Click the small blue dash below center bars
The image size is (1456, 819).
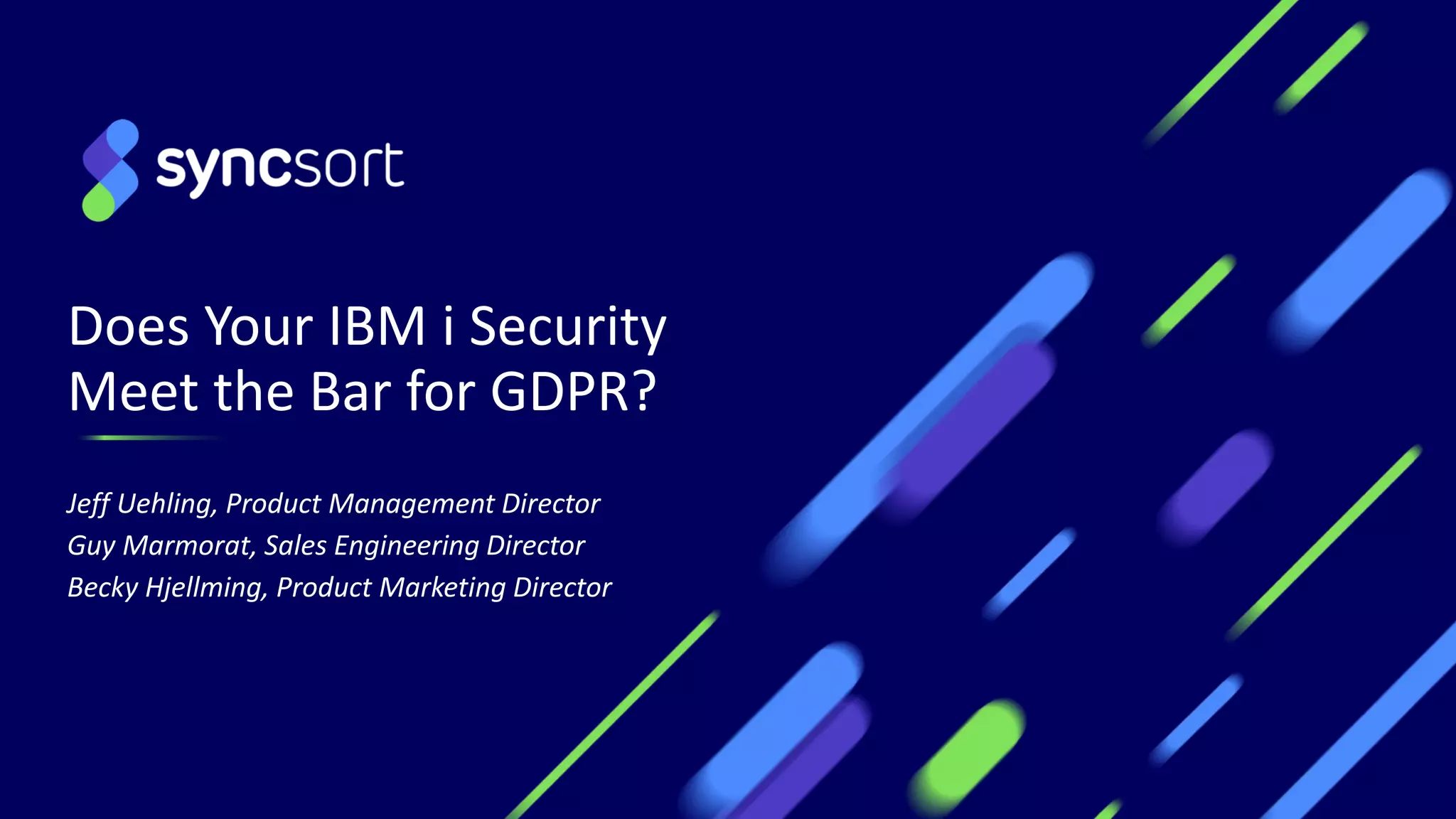click(1030, 573)
